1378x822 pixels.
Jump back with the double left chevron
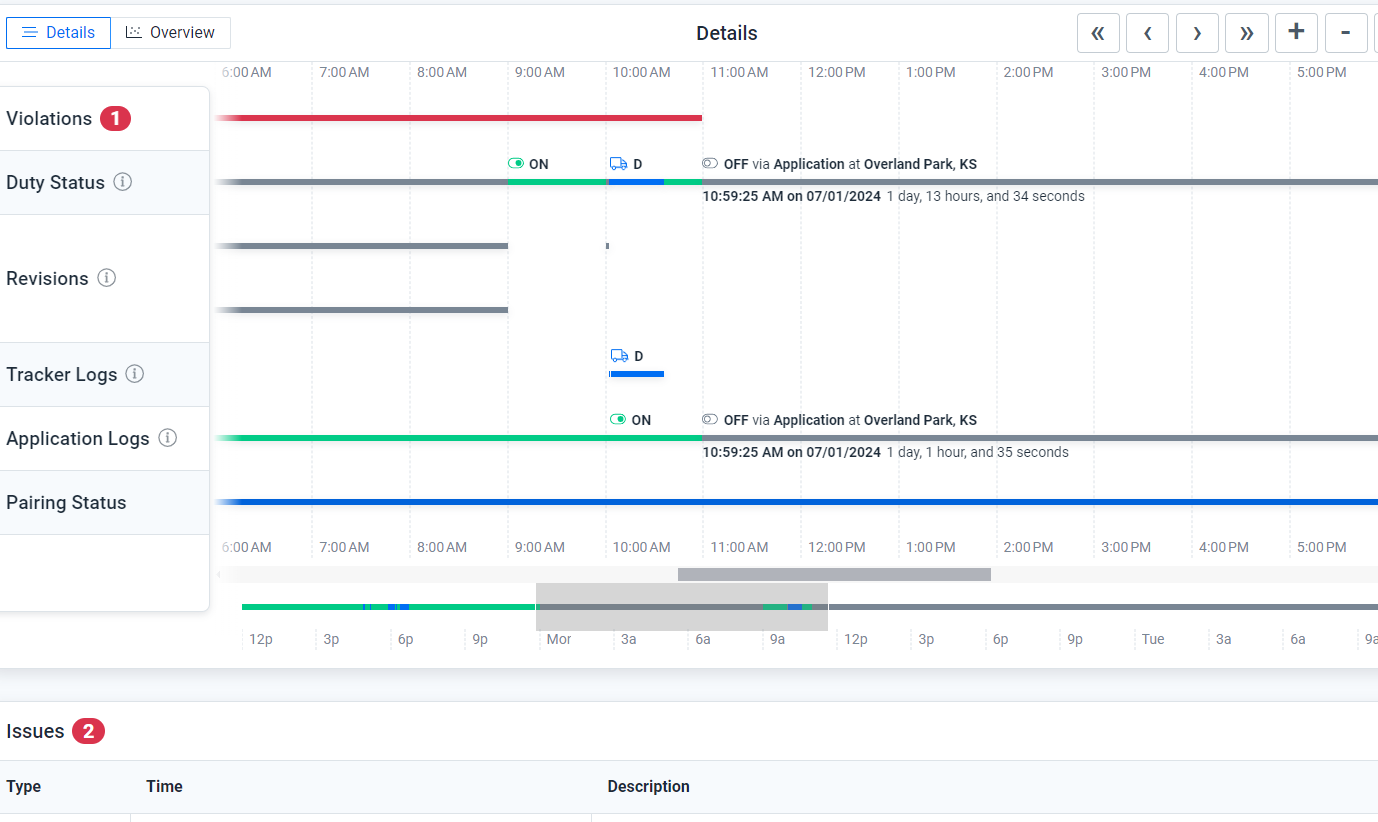[x=1098, y=33]
